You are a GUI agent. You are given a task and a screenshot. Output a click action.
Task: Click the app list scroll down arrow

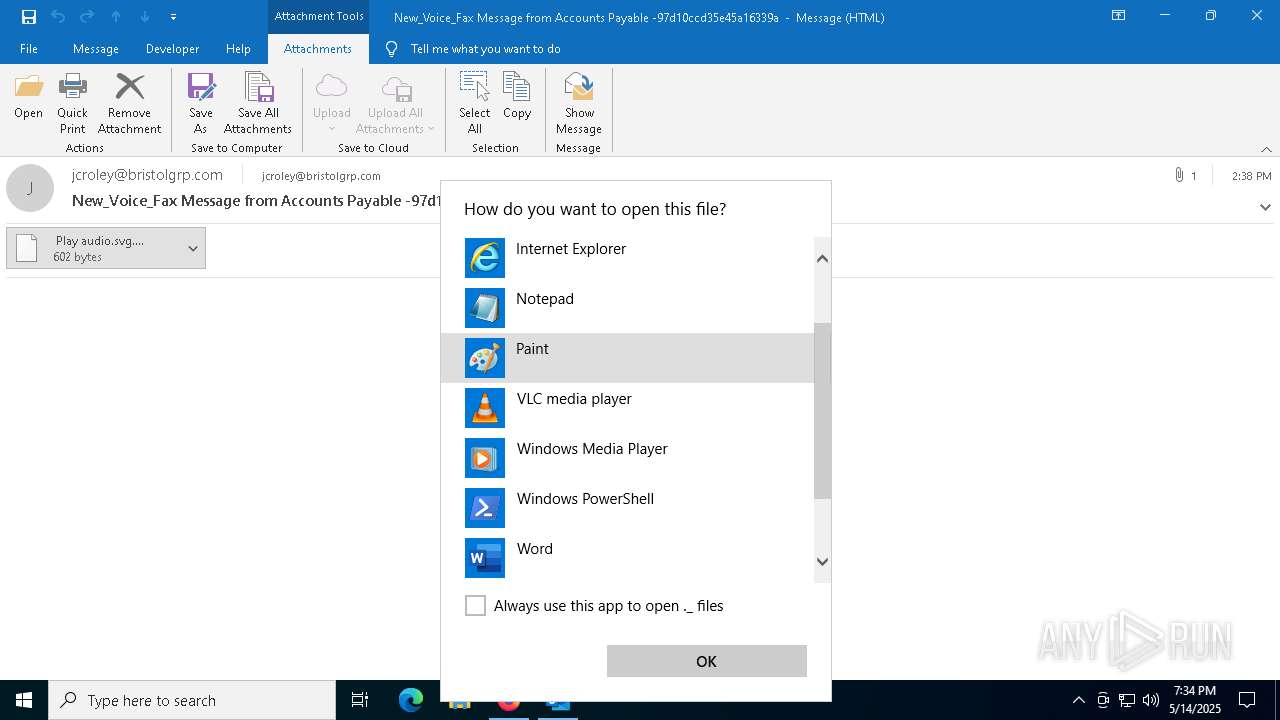tap(822, 562)
